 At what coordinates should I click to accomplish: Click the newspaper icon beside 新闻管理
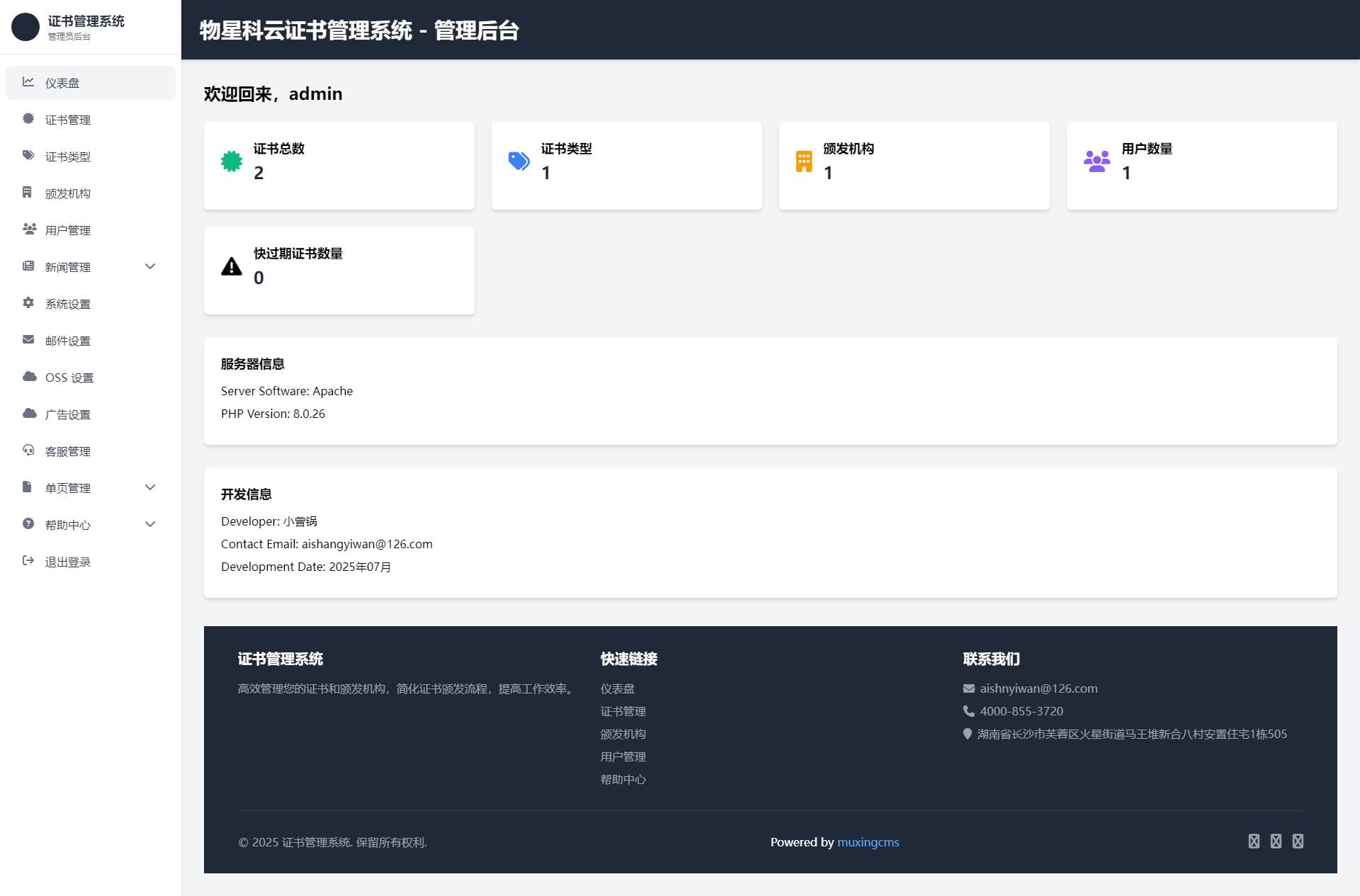pyautogui.click(x=28, y=266)
